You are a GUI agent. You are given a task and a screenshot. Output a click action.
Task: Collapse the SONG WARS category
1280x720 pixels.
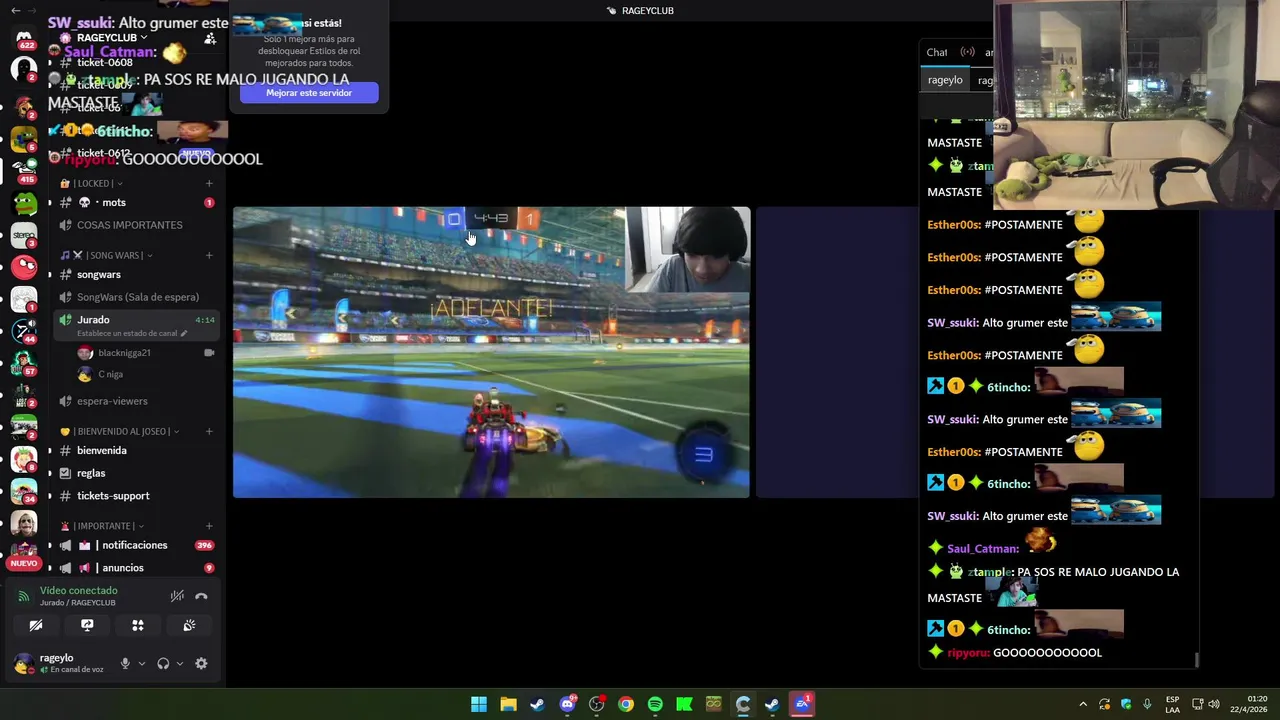[106, 255]
